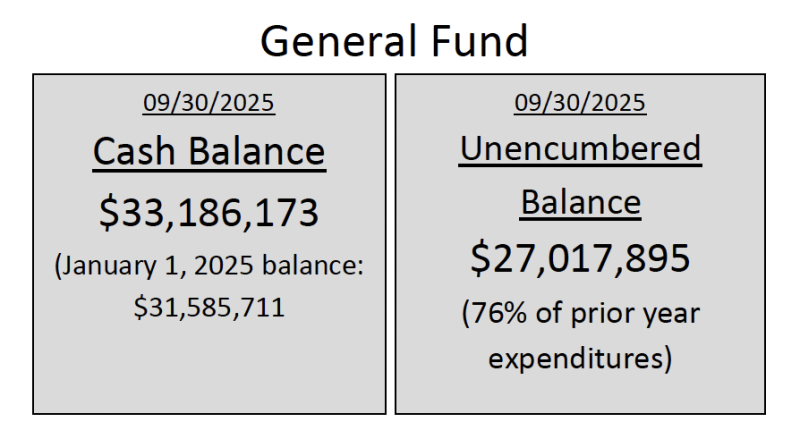Click the underlined "Unencumbered" heading word
800x422 pixels.
click(580, 150)
